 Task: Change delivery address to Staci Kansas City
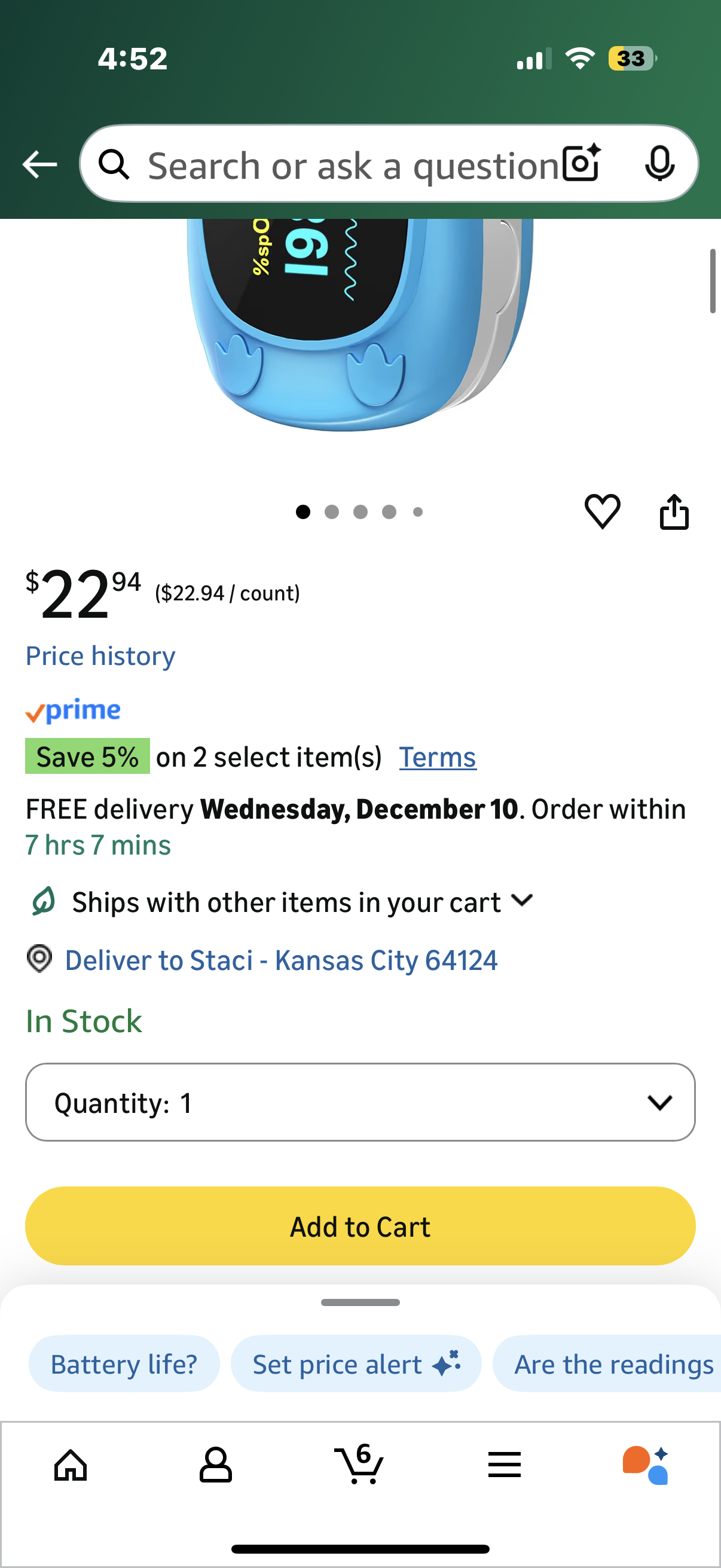[x=280, y=960]
